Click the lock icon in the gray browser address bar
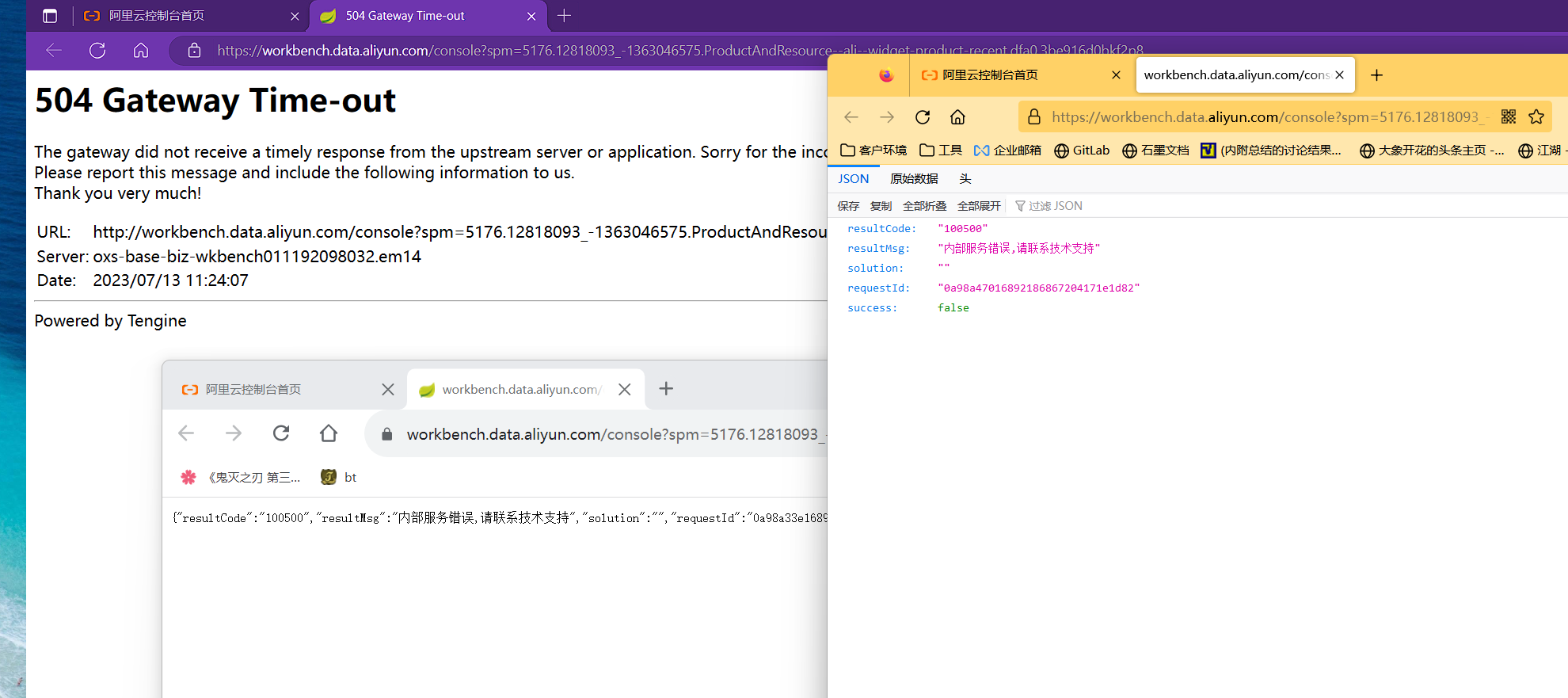 pyautogui.click(x=387, y=434)
